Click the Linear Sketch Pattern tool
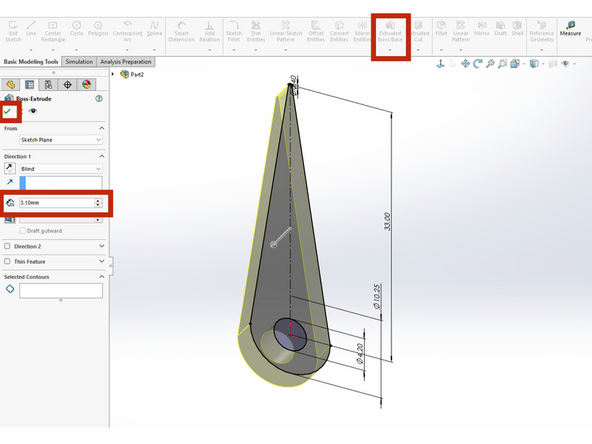This screenshot has width=592, height=444. (286, 31)
